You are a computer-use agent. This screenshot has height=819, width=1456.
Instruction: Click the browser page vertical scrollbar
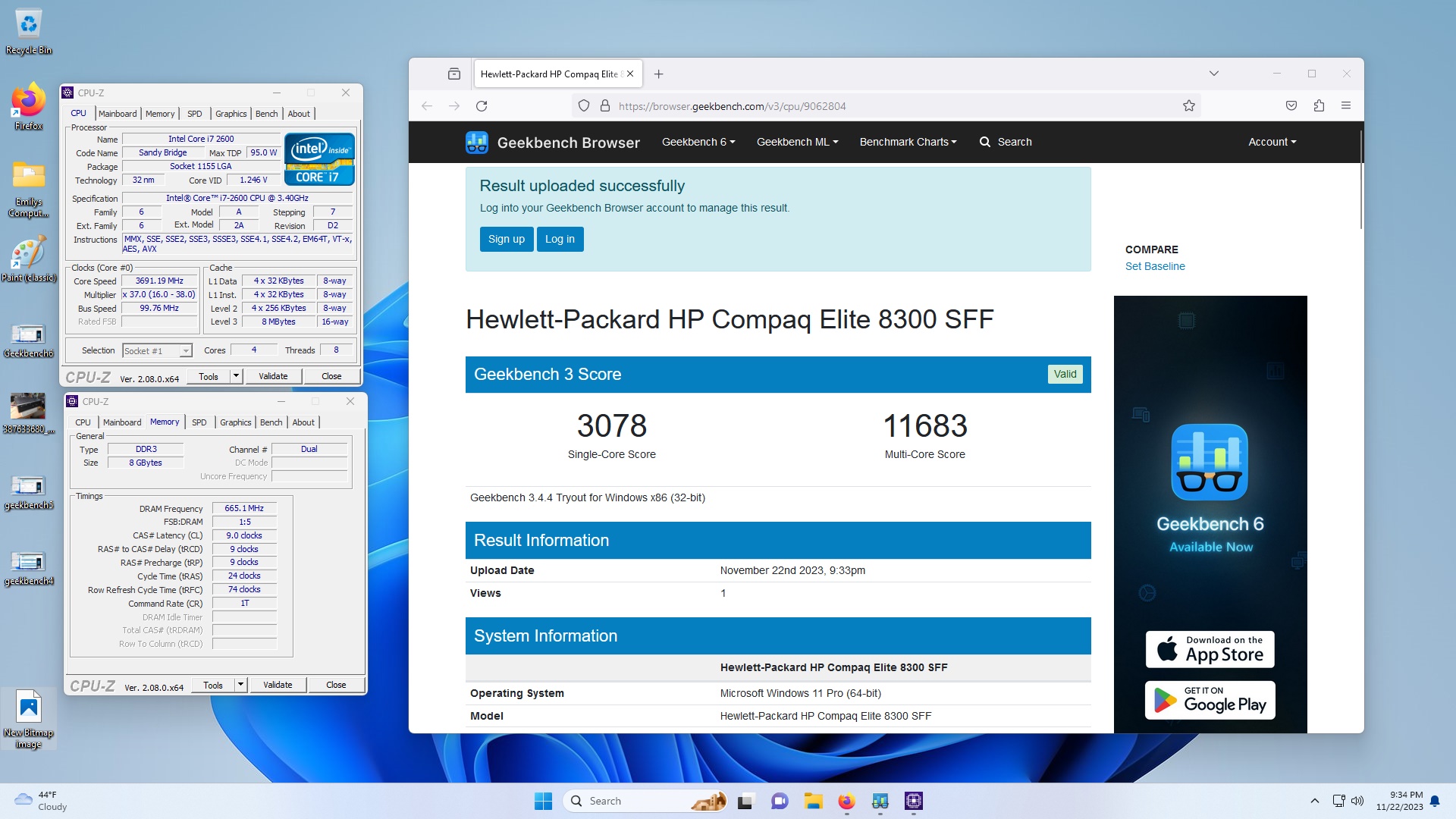coord(1360,178)
